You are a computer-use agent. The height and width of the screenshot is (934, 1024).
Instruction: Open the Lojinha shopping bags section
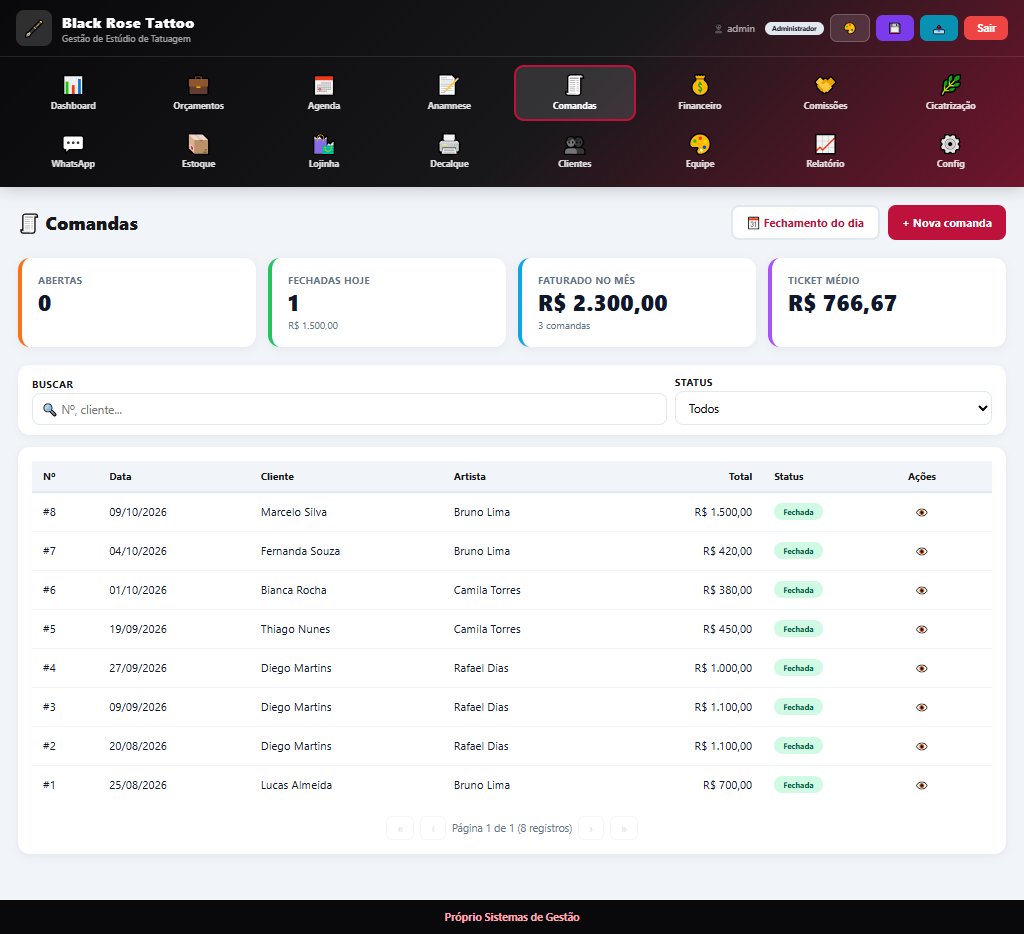coord(324,151)
